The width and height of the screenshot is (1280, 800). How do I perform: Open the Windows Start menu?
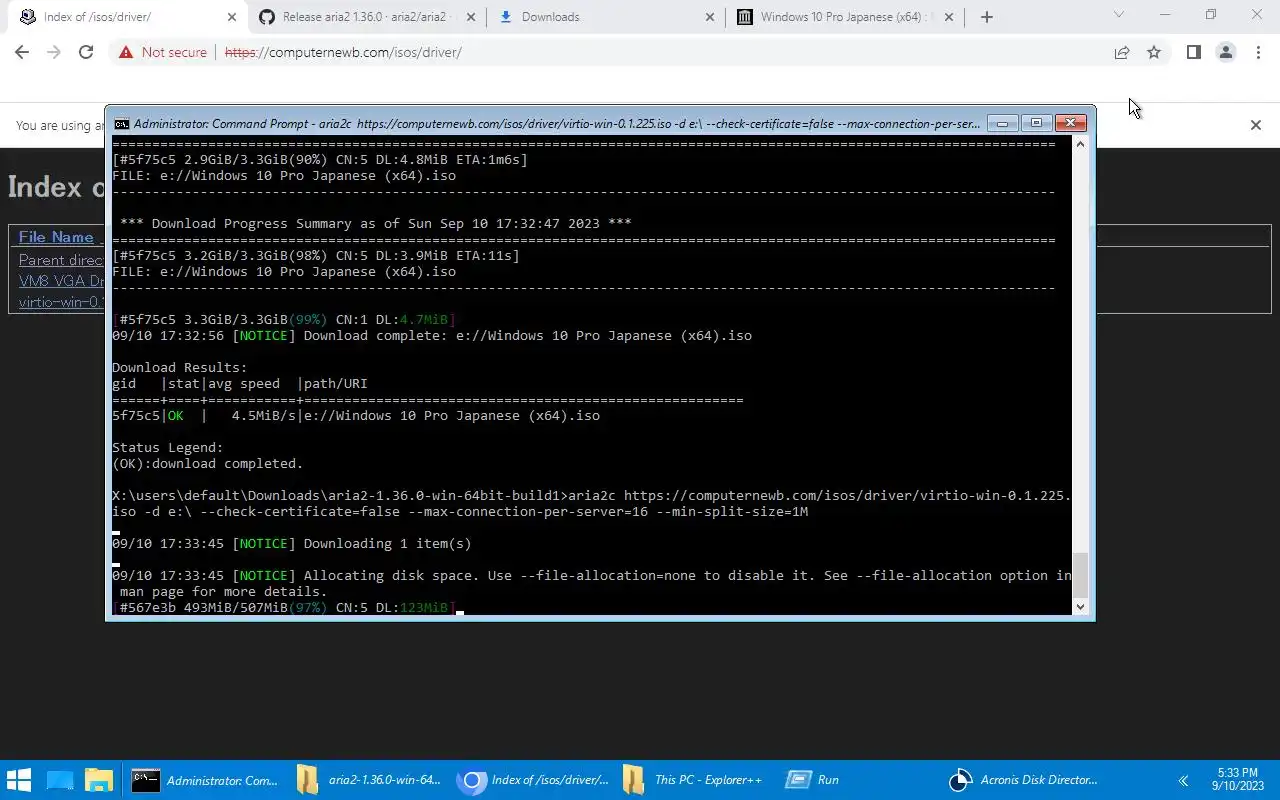click(19, 780)
